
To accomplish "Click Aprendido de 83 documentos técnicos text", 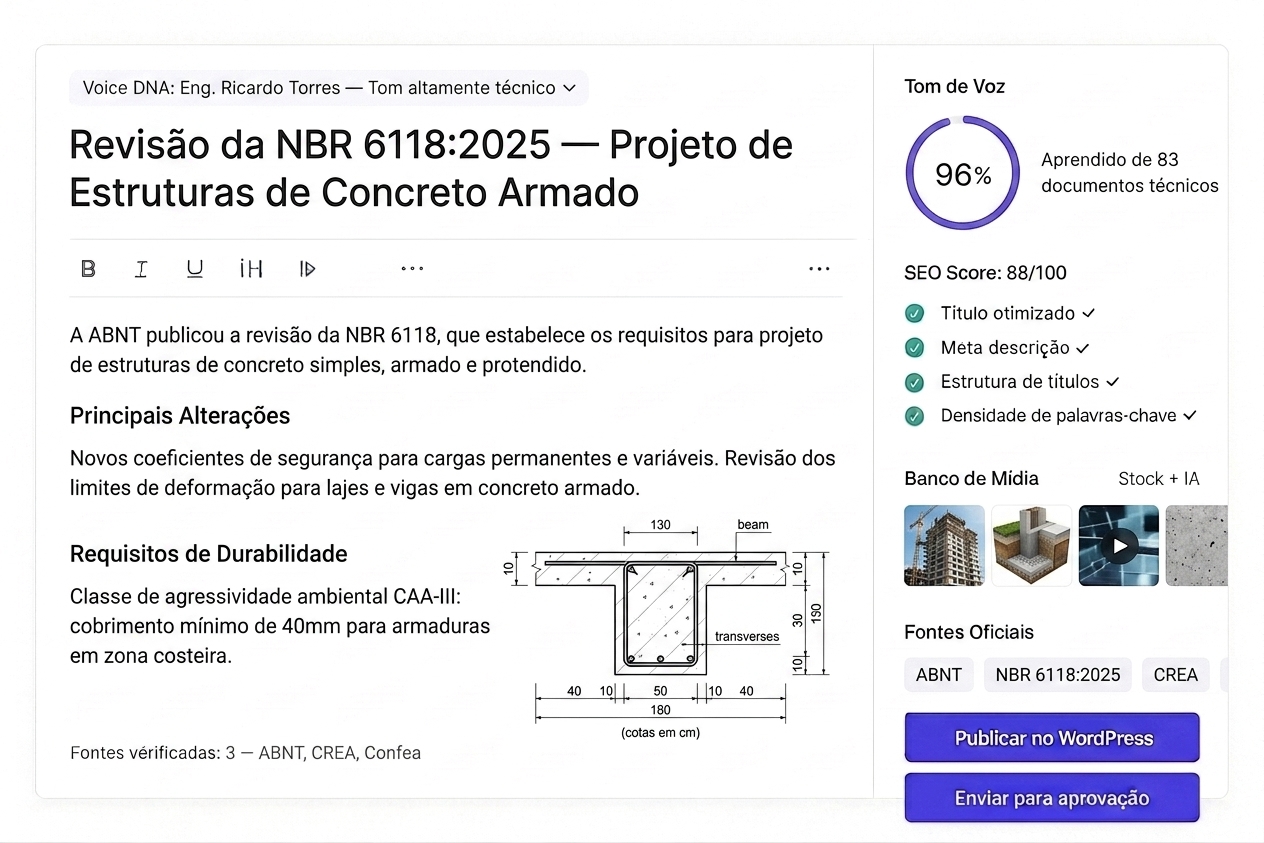I will click(1130, 173).
